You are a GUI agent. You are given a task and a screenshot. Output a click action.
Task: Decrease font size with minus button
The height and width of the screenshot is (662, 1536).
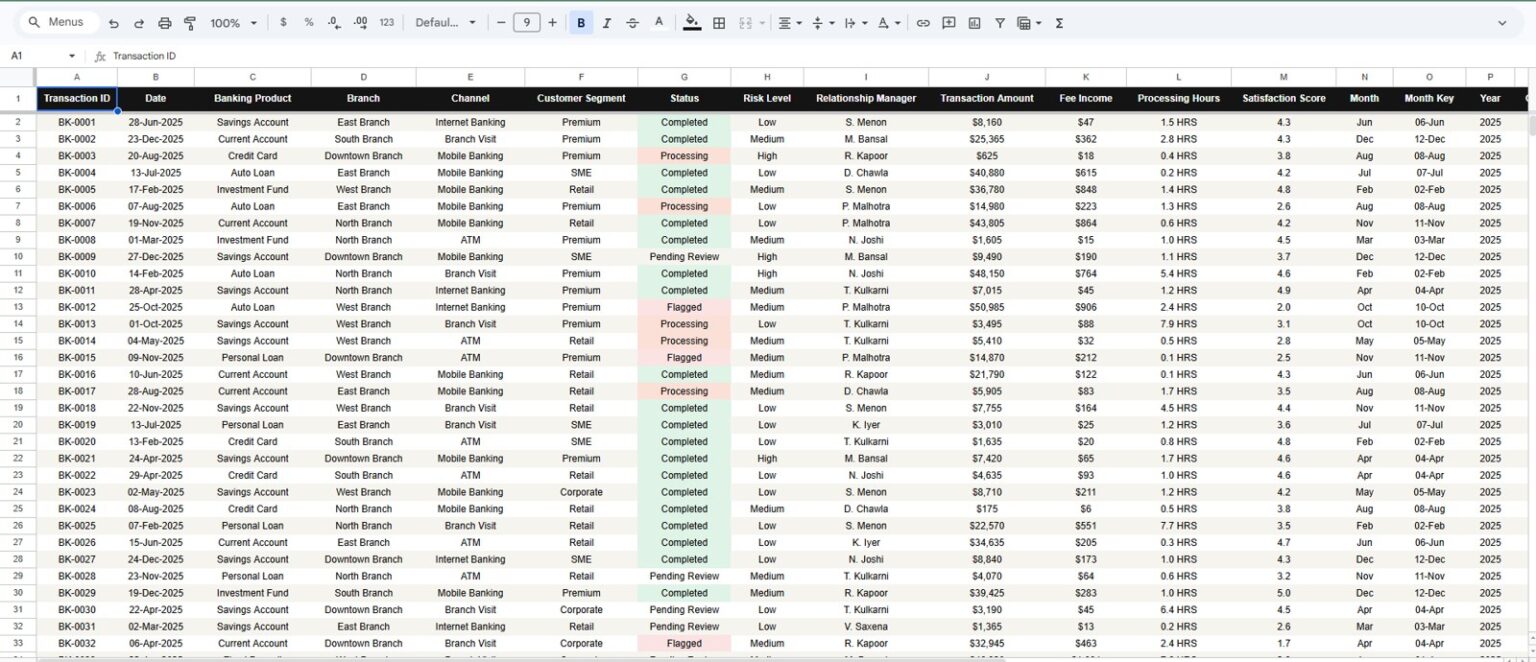tap(501, 23)
